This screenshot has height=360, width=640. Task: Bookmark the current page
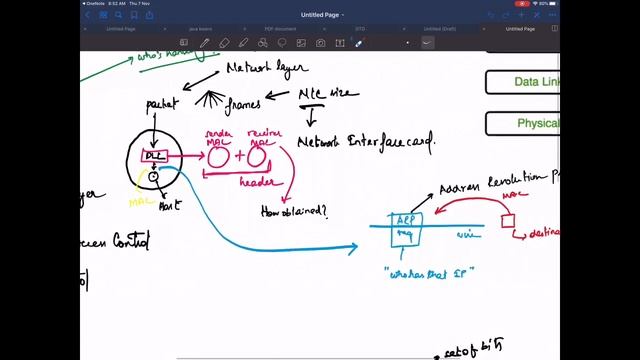point(134,15)
